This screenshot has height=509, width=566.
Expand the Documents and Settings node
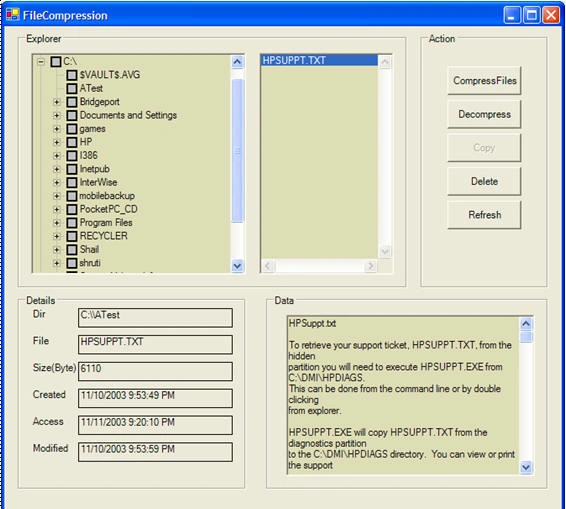[x=56, y=116]
